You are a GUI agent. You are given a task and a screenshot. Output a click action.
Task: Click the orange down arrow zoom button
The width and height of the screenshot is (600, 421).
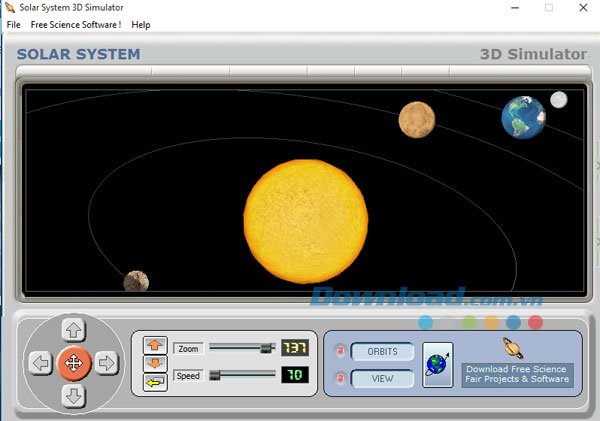coord(155,363)
